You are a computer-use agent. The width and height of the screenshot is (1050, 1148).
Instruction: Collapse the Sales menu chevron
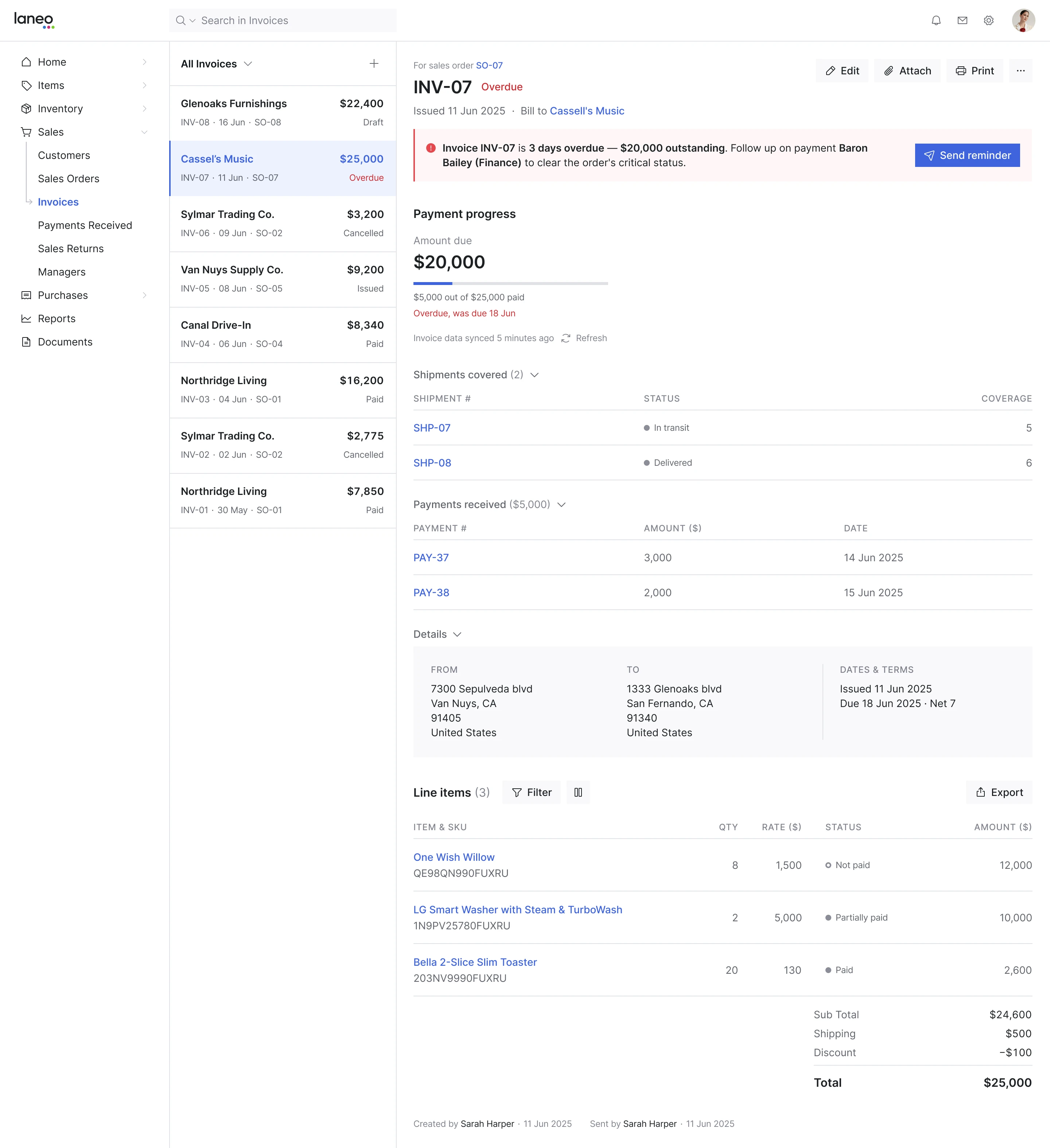point(144,132)
